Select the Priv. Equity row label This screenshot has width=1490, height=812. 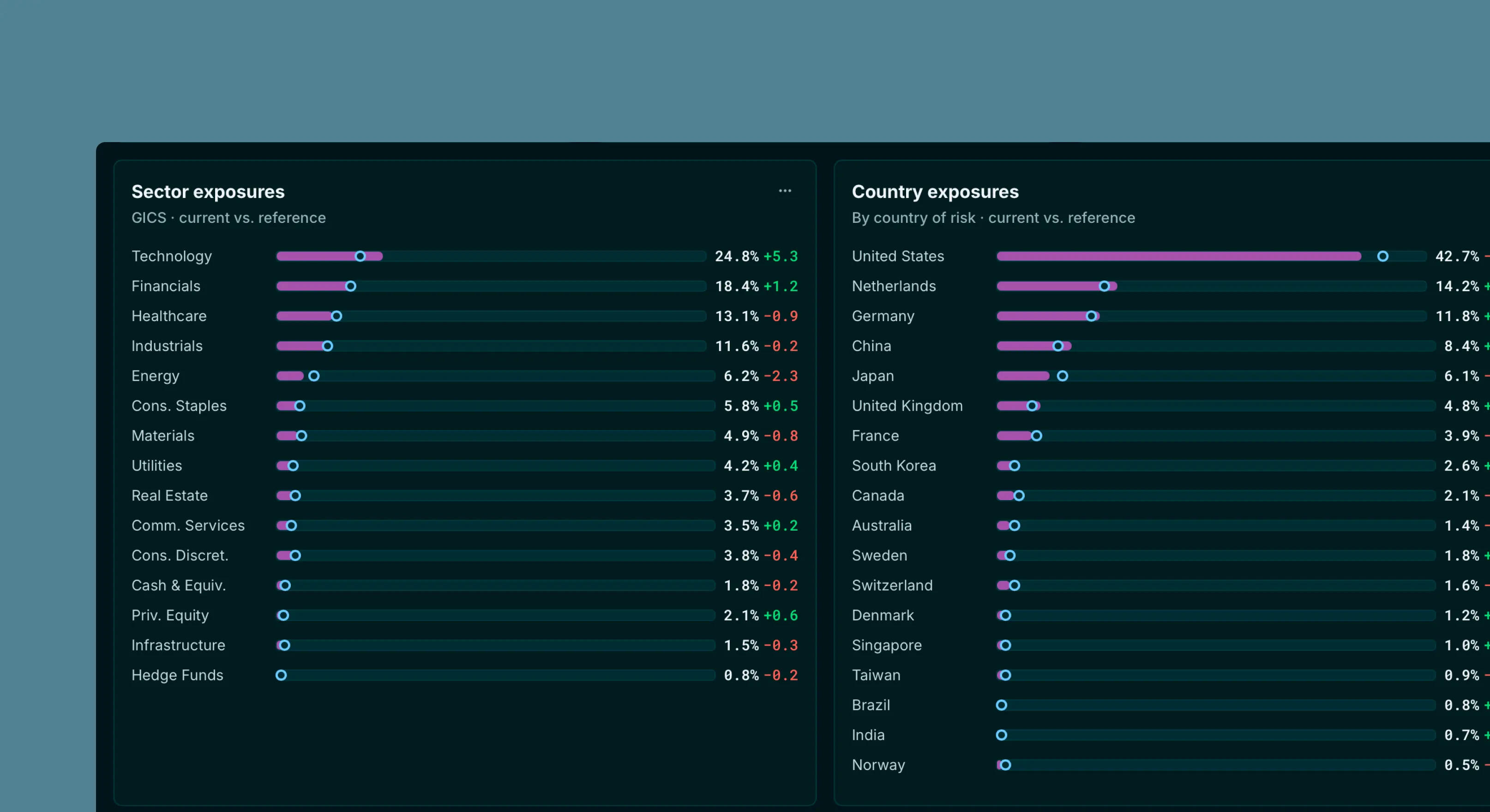(170, 615)
